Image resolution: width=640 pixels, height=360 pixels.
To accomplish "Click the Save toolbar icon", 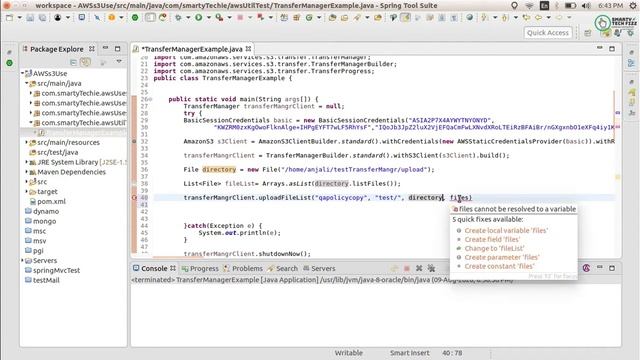I will (x=30, y=18).
